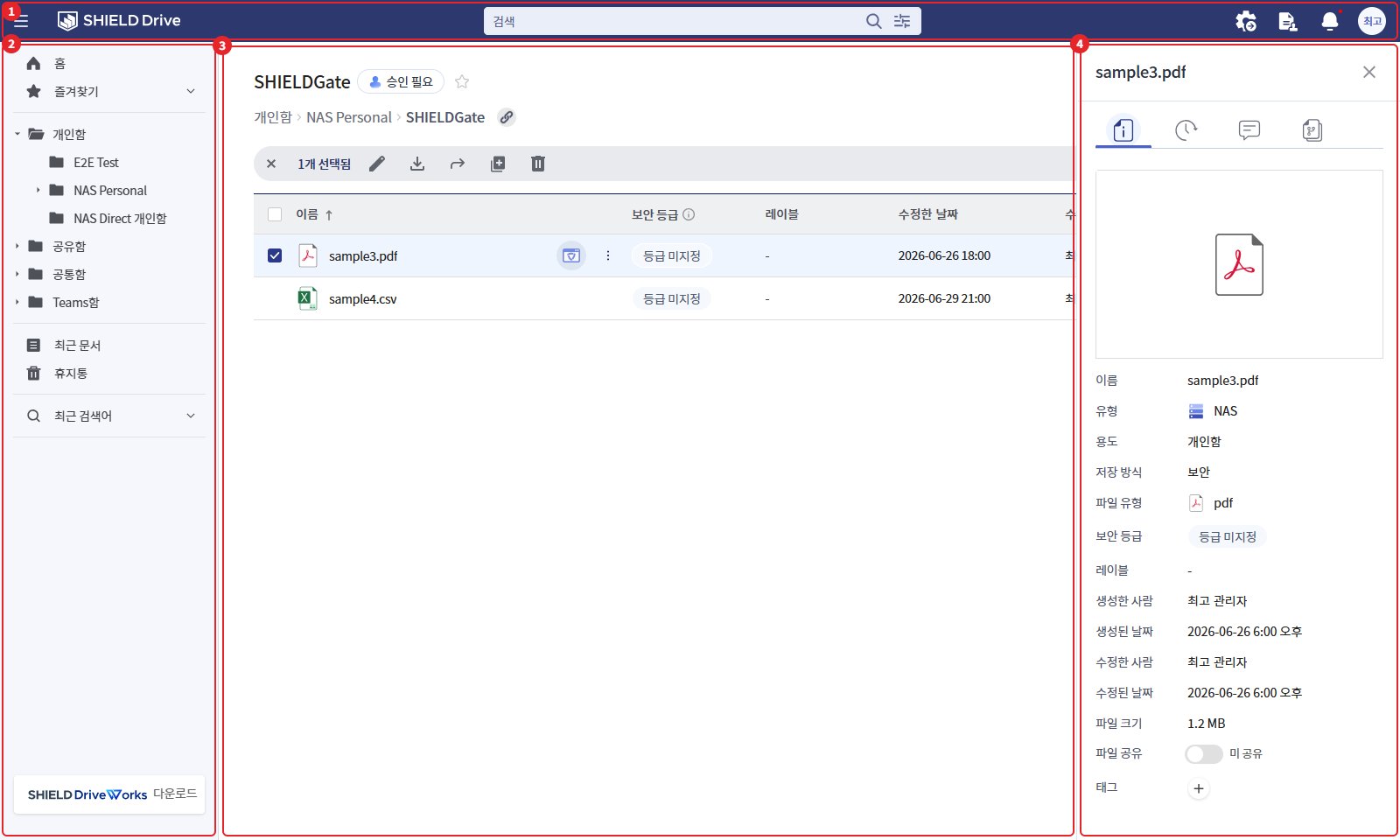Toggle the file sharing switch
The image size is (1400, 840).
tap(1204, 754)
